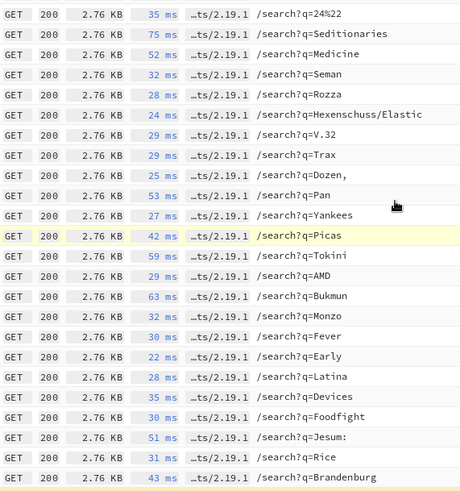
Task: Select the /search?q=24%22 request row
Action: 230,14
